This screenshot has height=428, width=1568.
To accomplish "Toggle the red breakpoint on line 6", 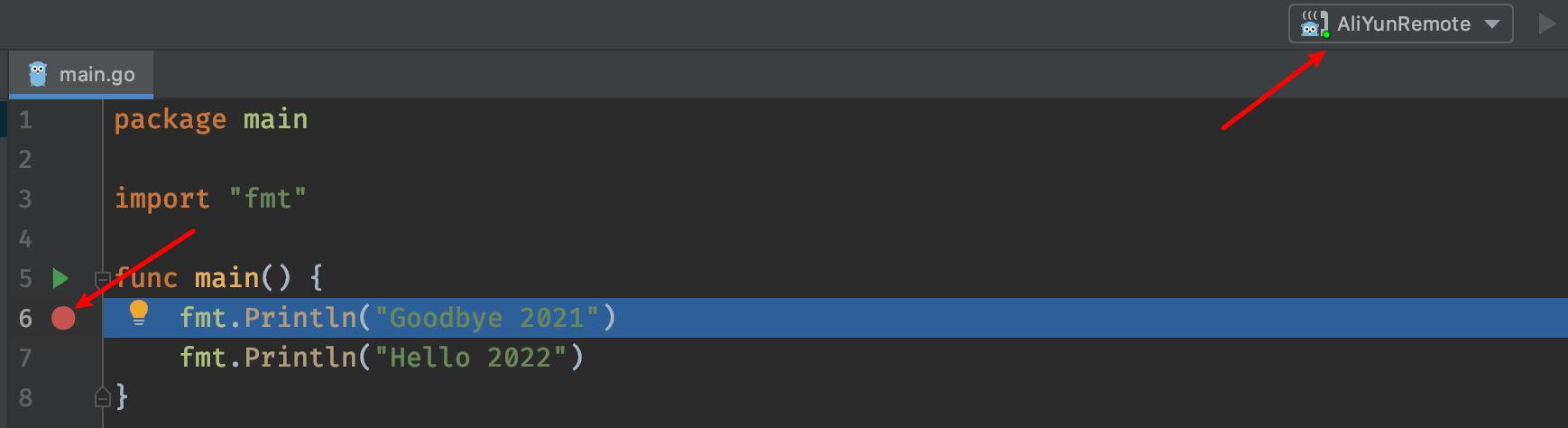I will click(63, 318).
